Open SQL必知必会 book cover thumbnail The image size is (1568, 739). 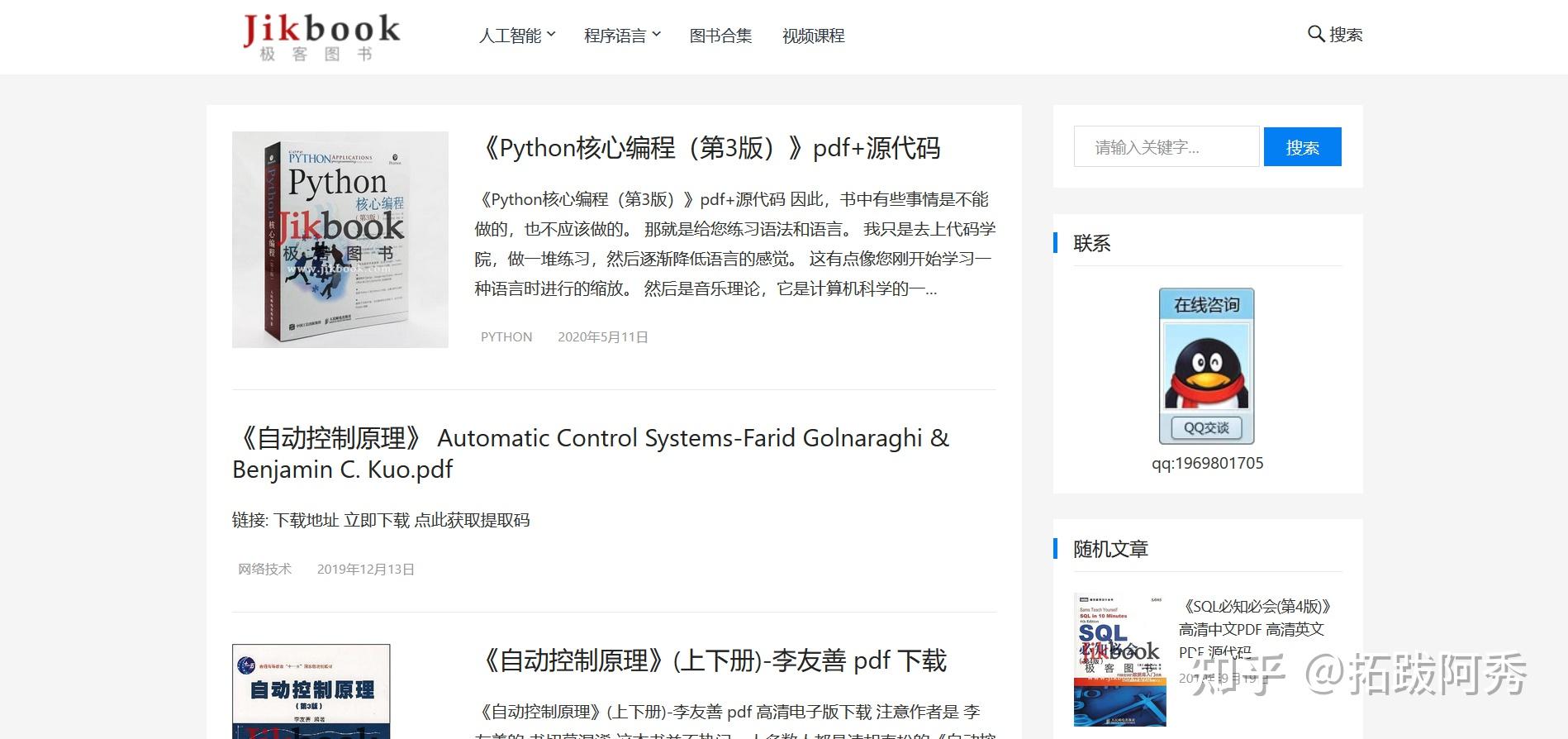[x=1119, y=660]
